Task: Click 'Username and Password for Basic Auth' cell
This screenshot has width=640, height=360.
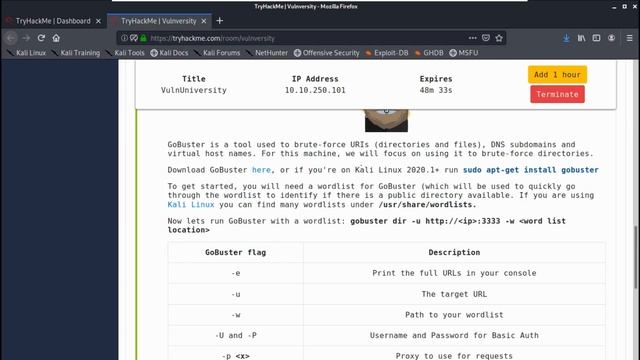Action: point(454,335)
